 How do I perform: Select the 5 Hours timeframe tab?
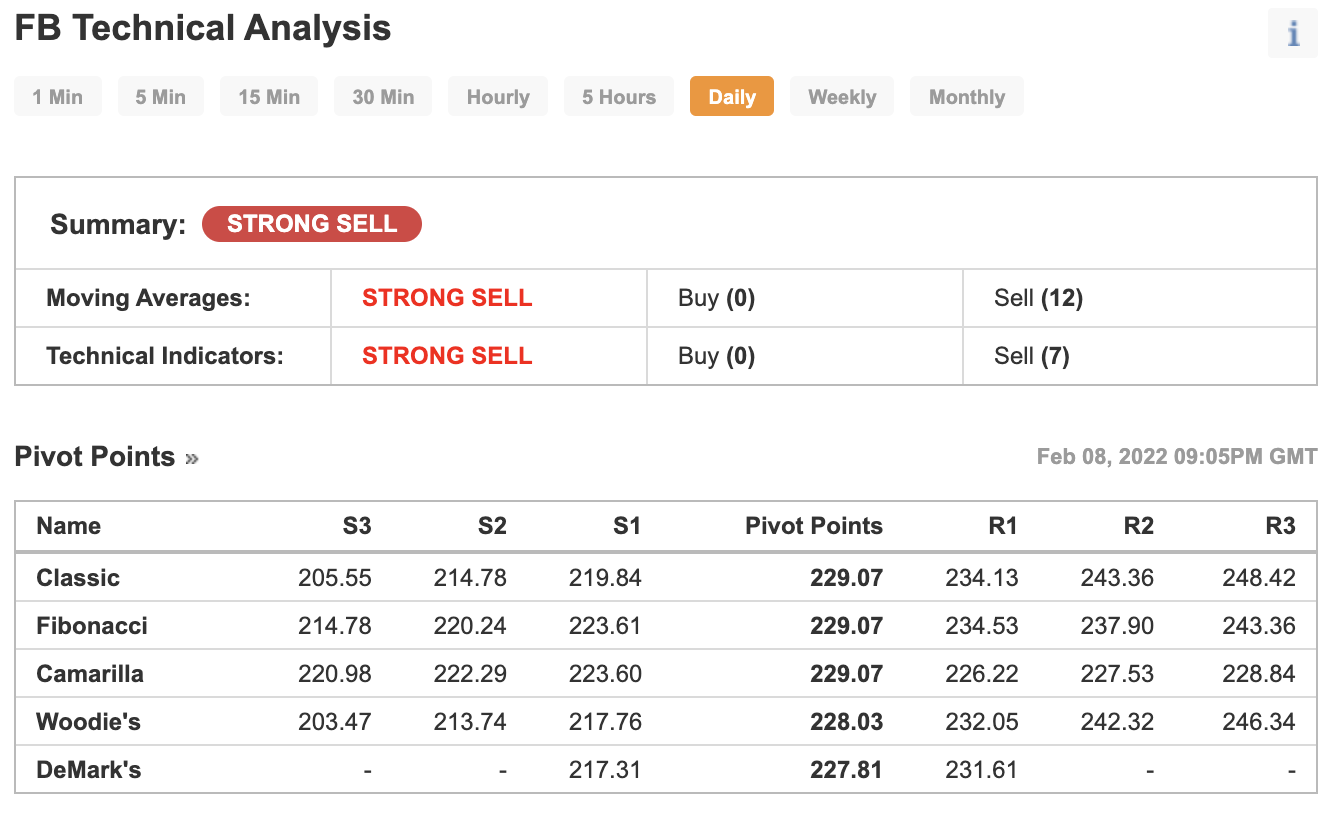tap(619, 97)
